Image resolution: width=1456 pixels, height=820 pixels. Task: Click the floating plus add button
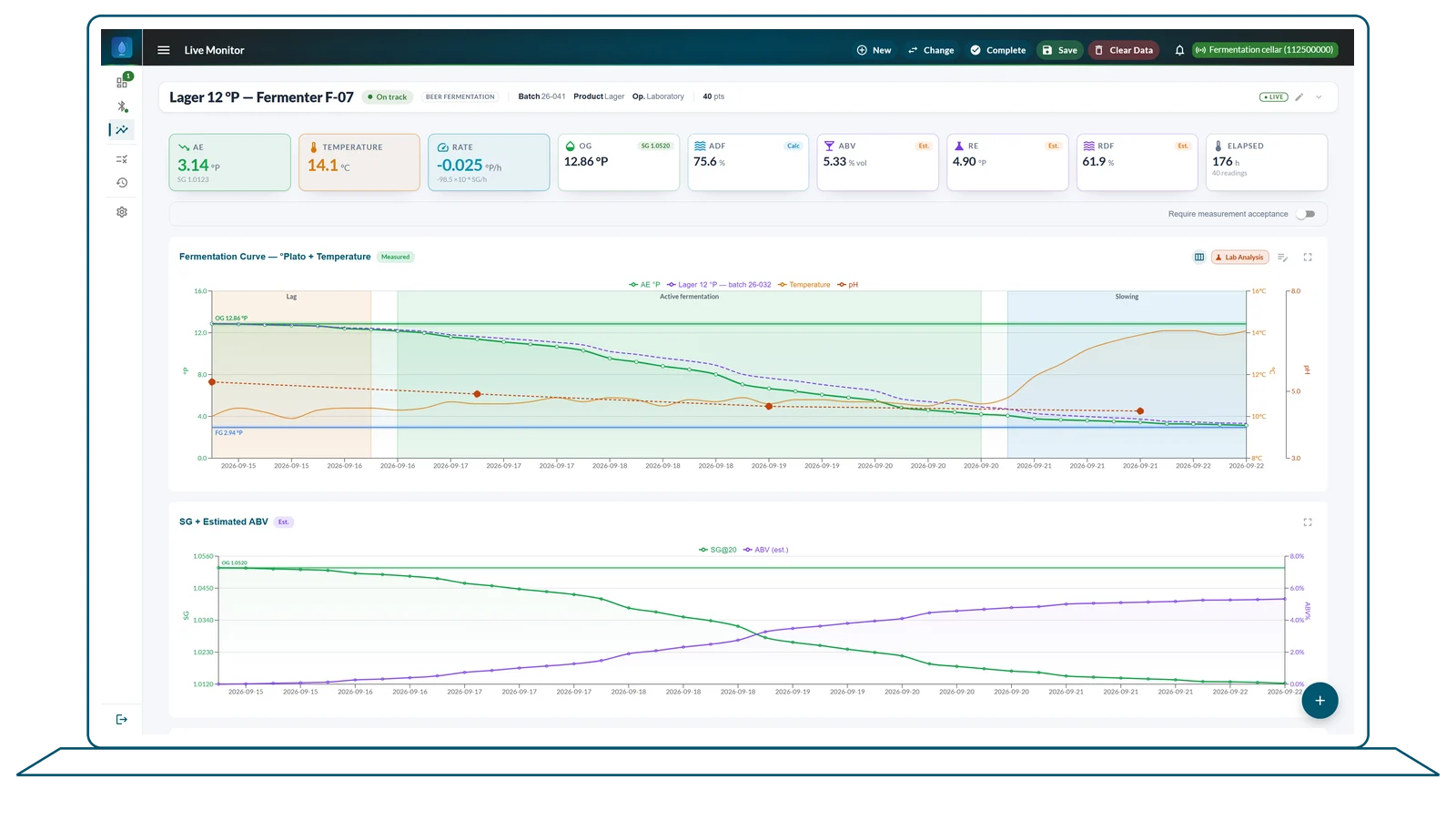(1319, 701)
